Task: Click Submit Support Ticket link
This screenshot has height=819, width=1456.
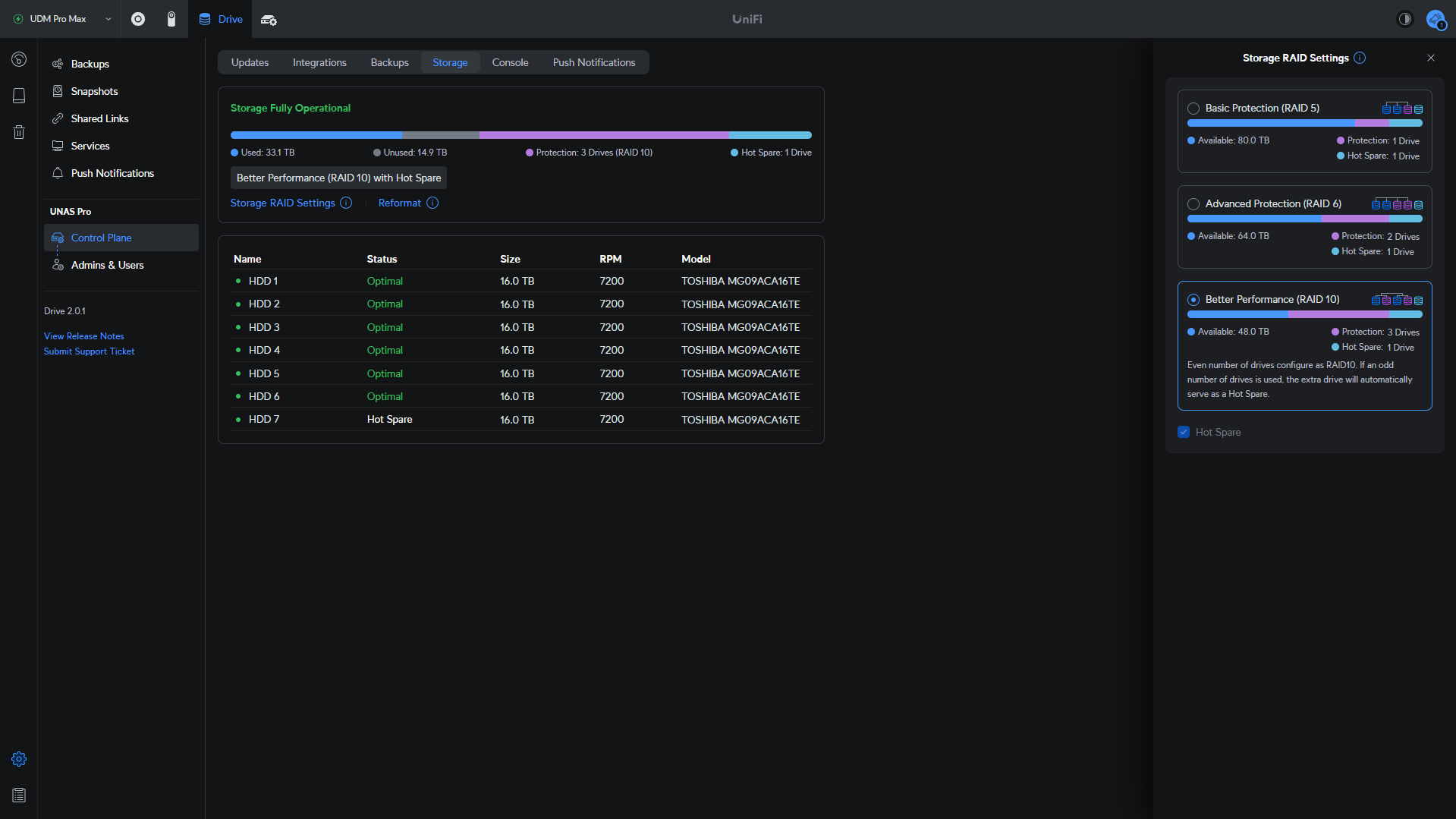Action: (89, 351)
